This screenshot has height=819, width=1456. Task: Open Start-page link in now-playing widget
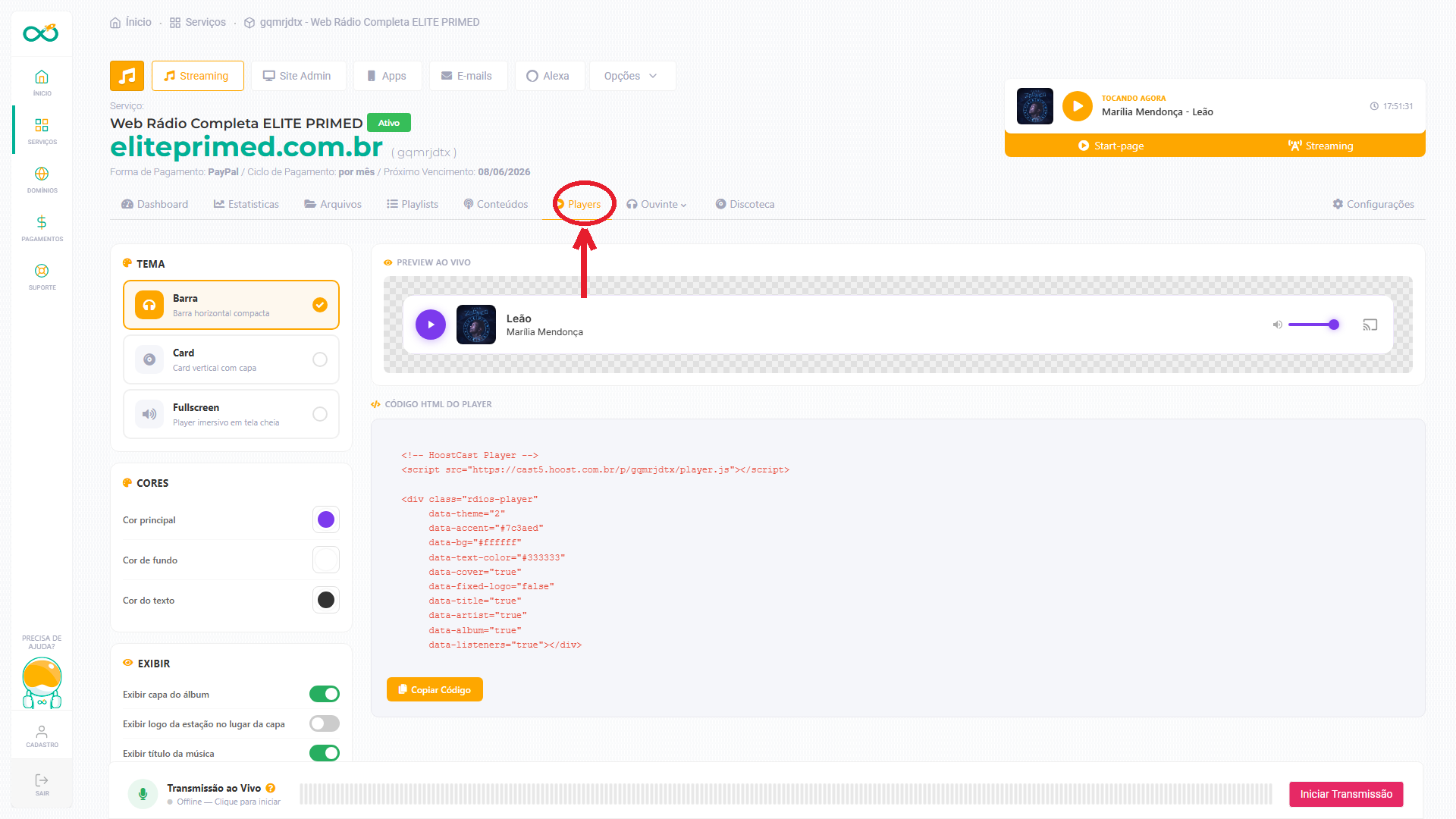1111,146
